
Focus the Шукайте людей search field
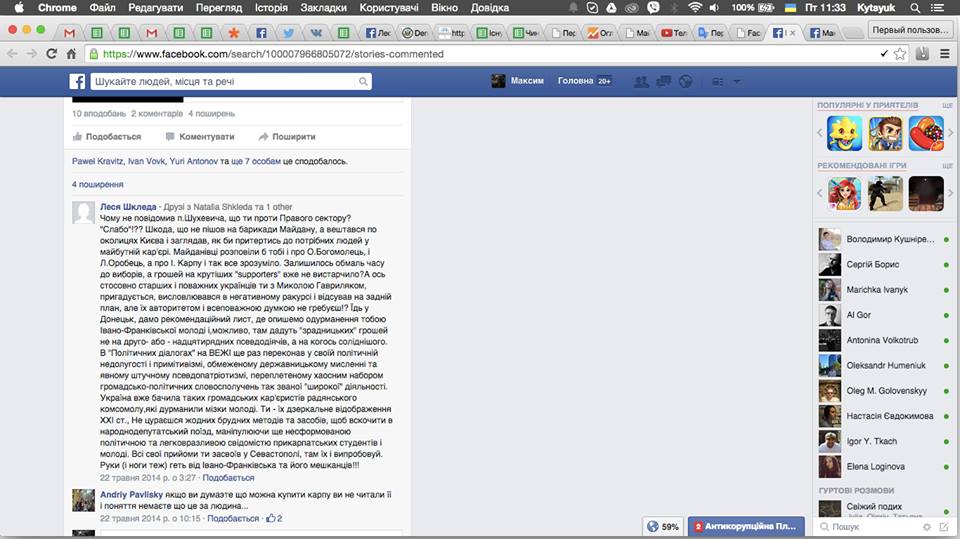[223, 81]
